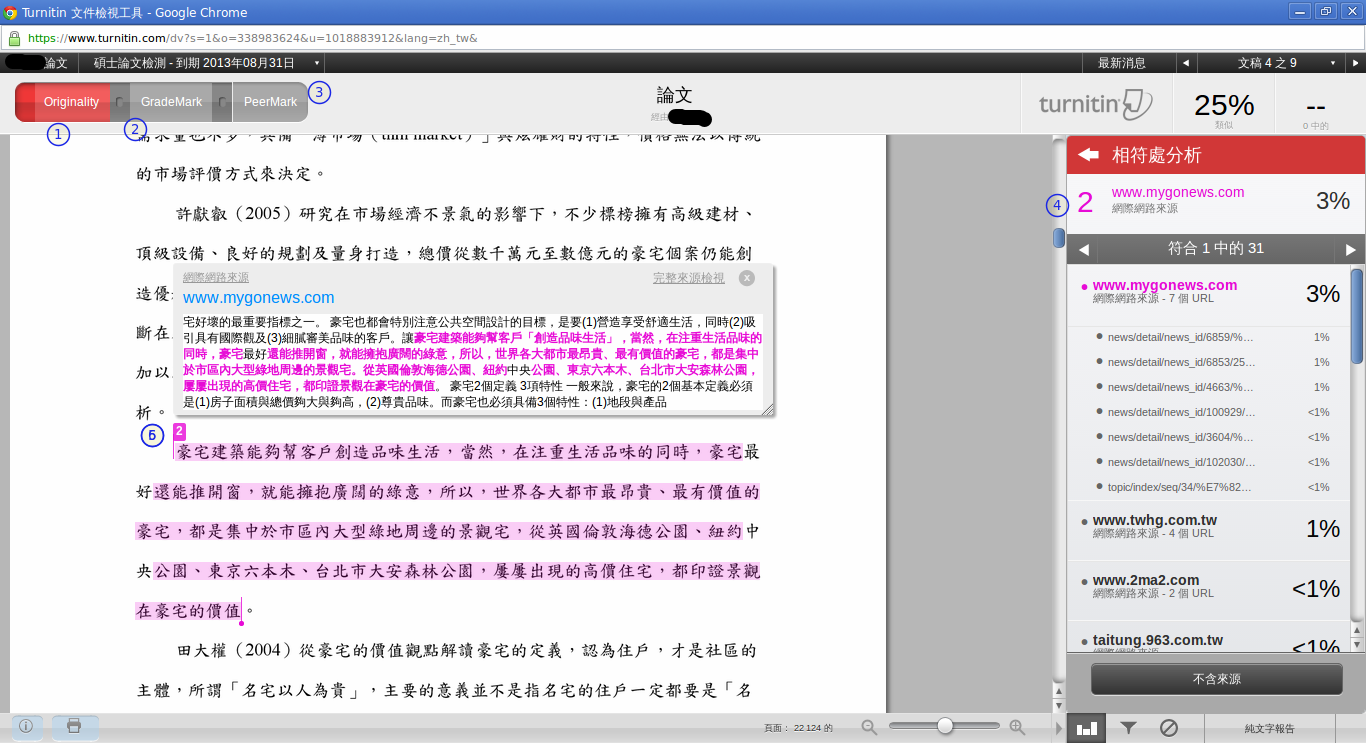The width and height of the screenshot is (1366, 743).
Task: Open the 完整來源檢視 full source link
Action: coord(688,278)
